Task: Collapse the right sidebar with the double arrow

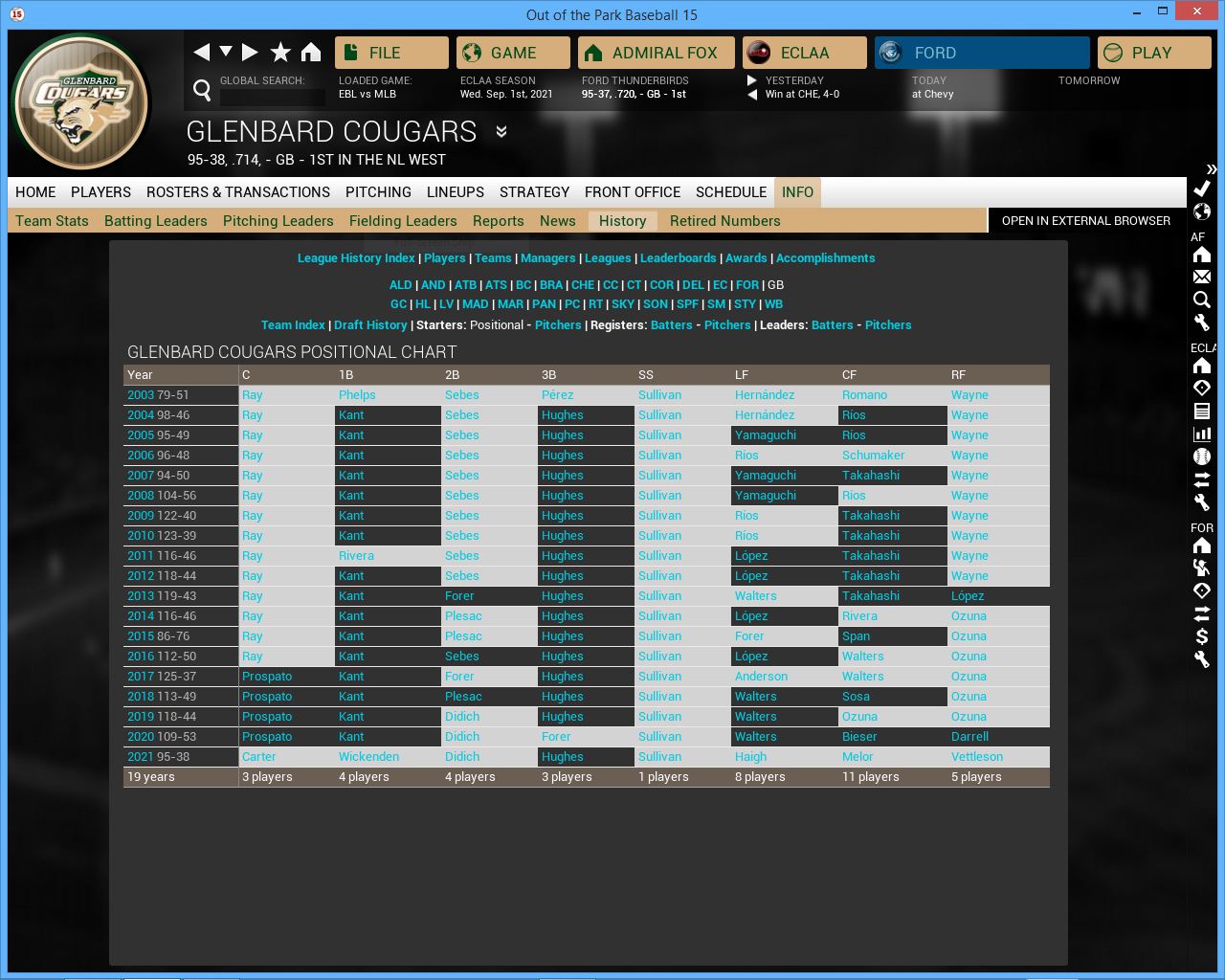Action: (x=1212, y=168)
